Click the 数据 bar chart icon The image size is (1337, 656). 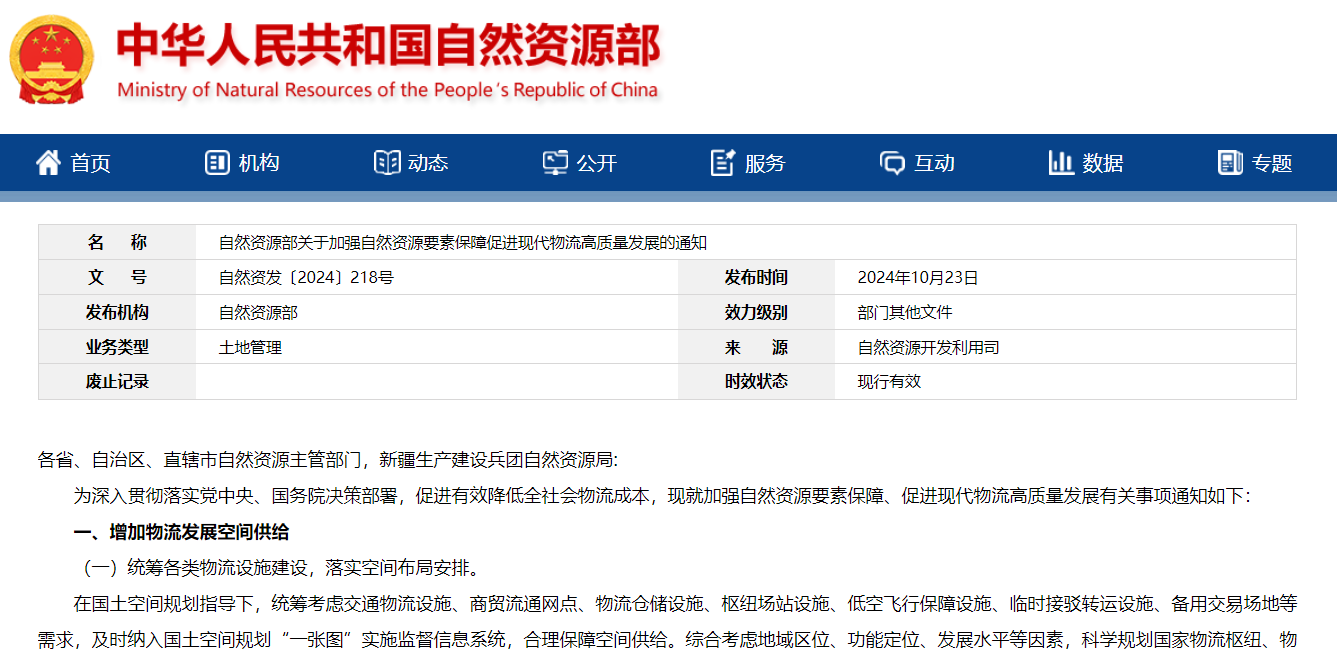1061,163
